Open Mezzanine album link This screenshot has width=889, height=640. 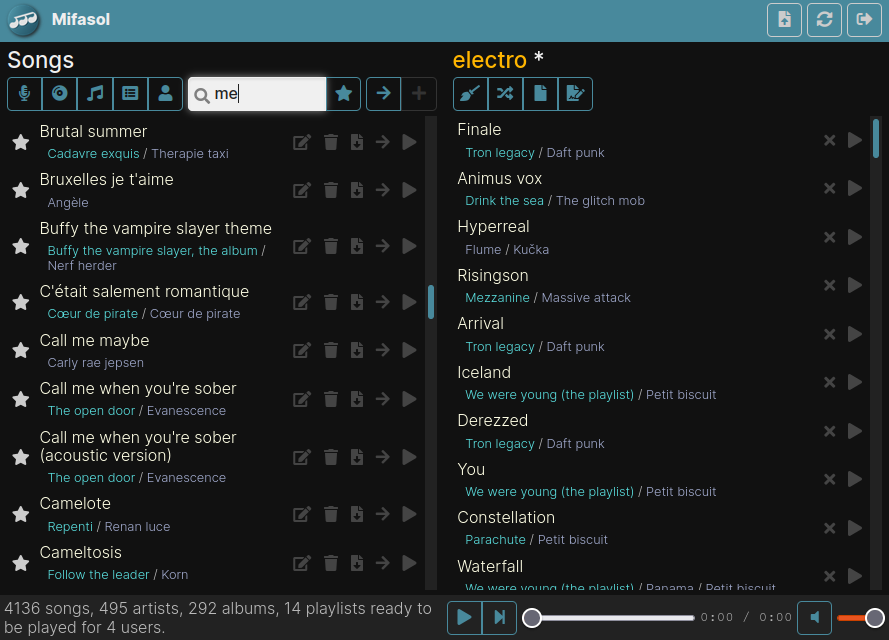497,298
